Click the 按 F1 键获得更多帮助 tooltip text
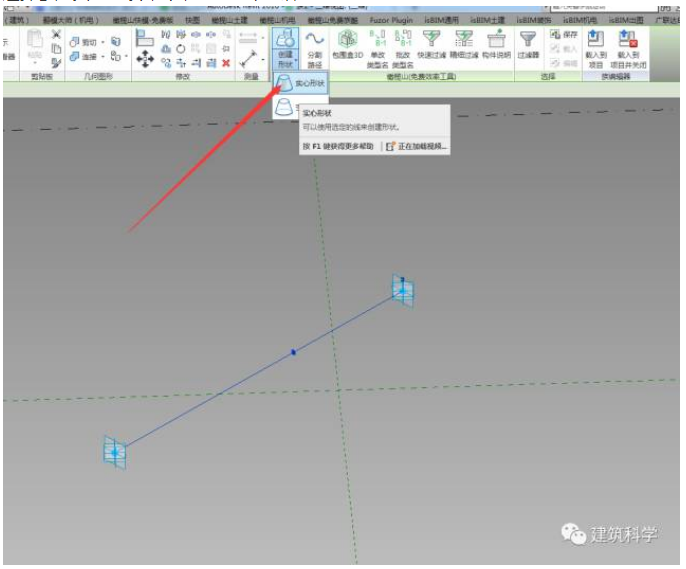Image resolution: width=686 pixels, height=569 pixels. click(x=338, y=146)
